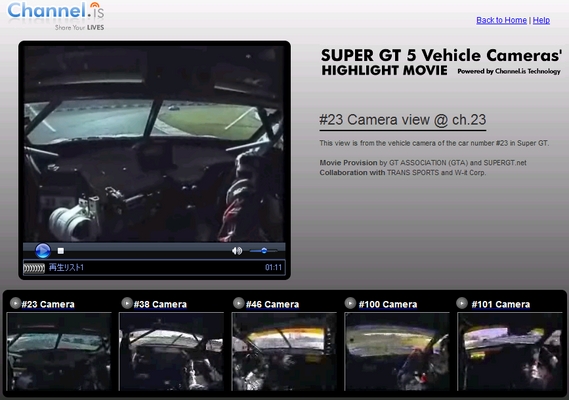The image size is (569, 400).
Task: Follow the Back to Home link
Action: (x=501, y=20)
